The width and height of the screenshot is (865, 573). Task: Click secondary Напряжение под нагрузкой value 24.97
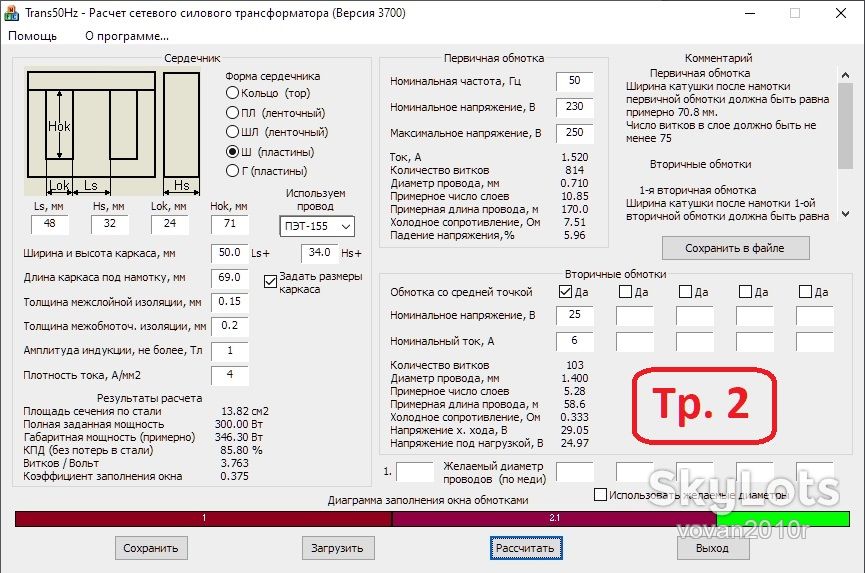pos(574,443)
